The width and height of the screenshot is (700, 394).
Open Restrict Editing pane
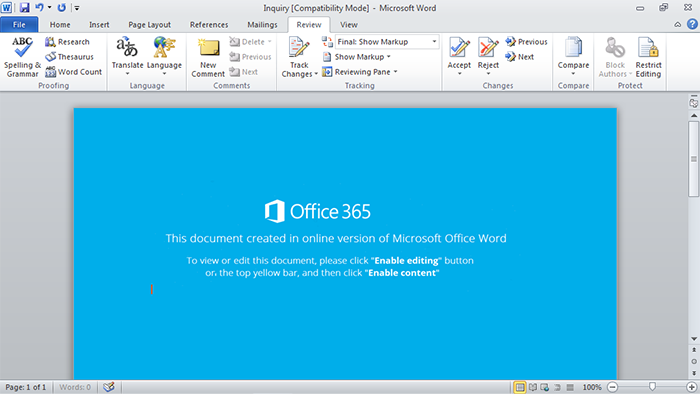(x=648, y=57)
